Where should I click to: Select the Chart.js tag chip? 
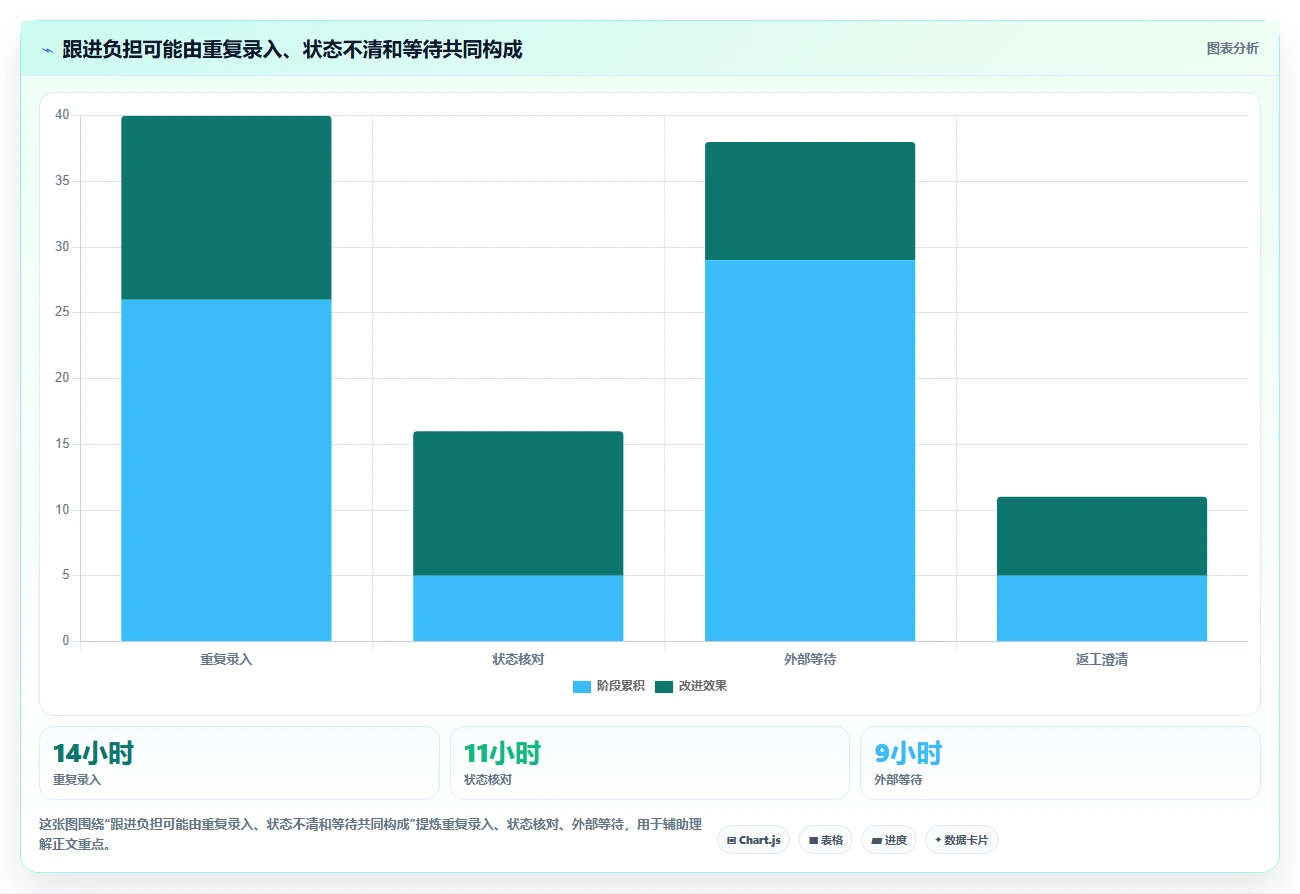(754, 840)
